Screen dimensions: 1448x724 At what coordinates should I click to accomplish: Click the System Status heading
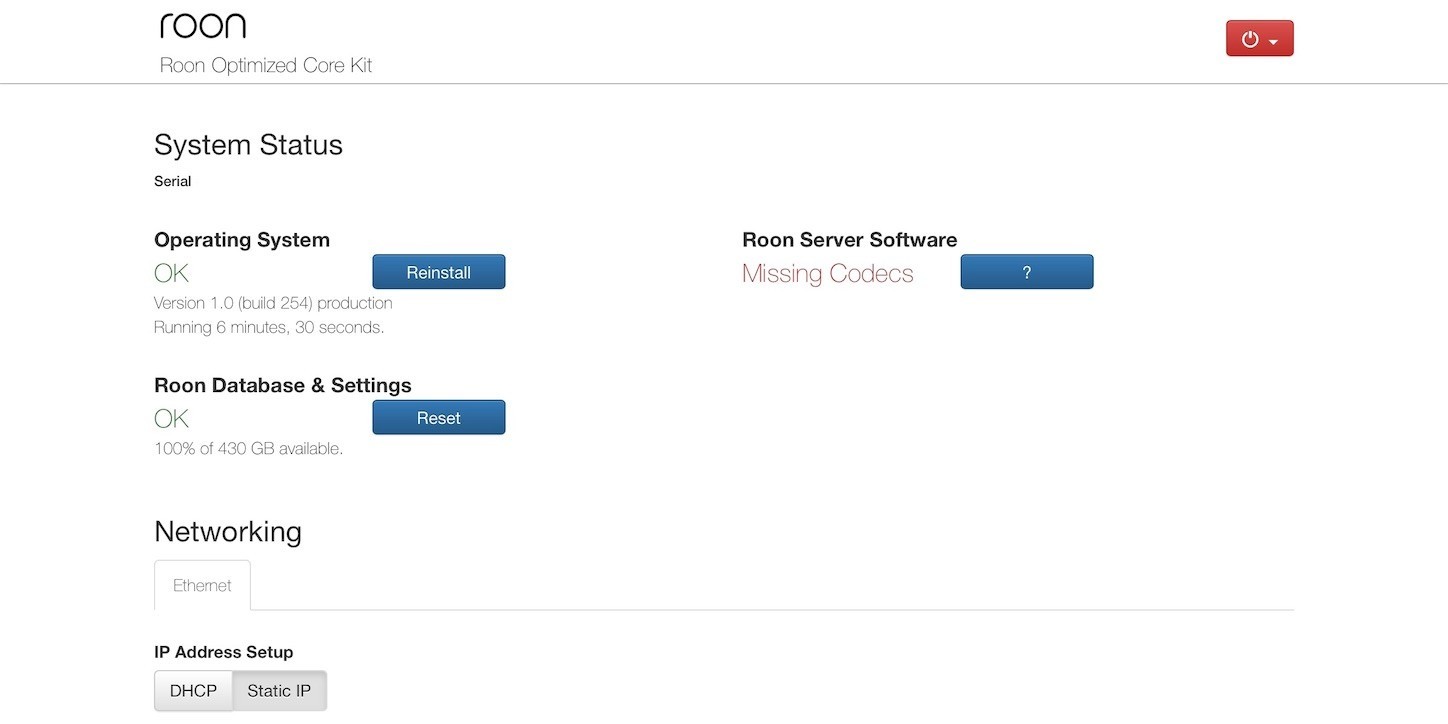248,145
